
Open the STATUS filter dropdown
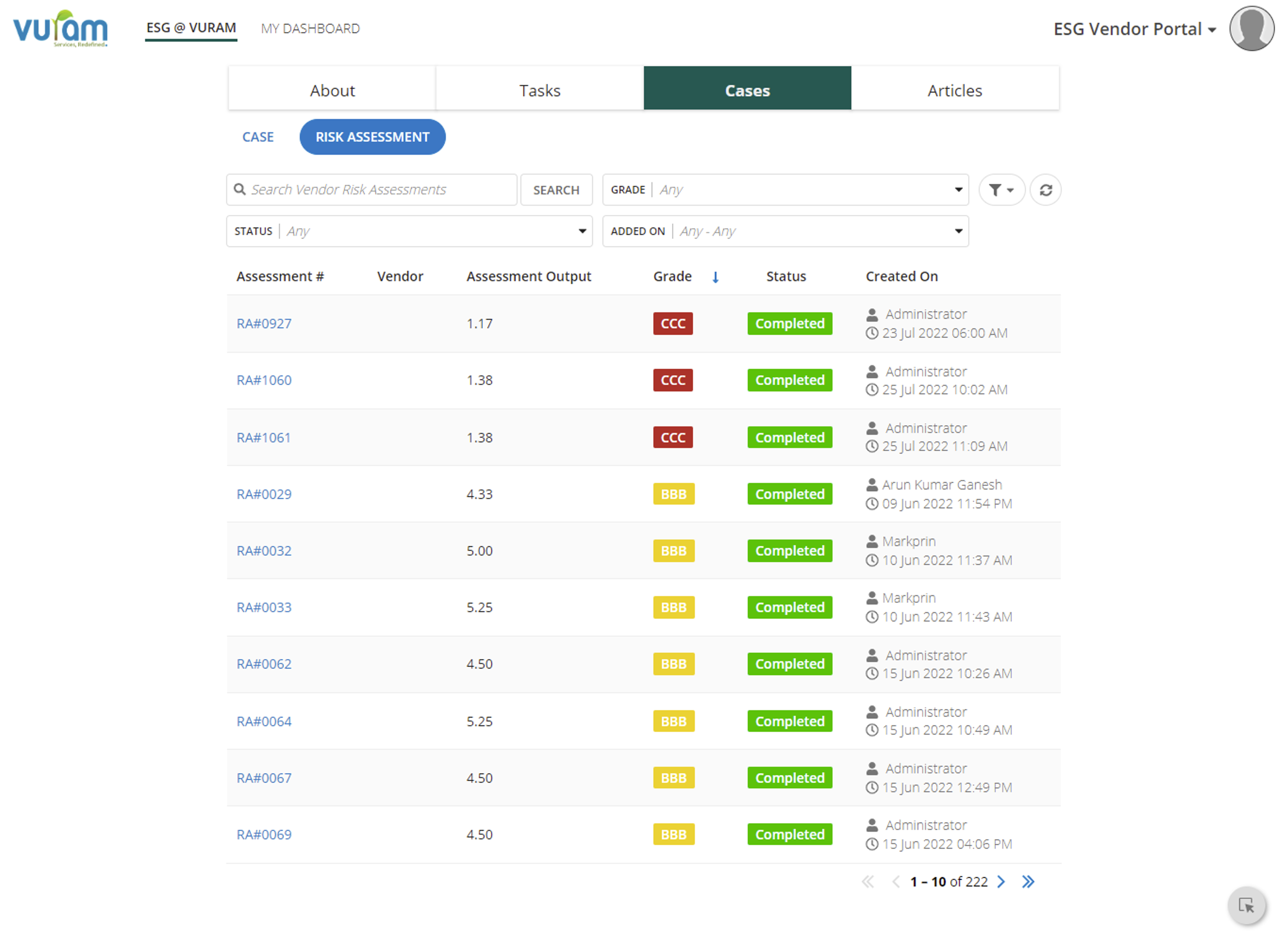click(x=409, y=231)
